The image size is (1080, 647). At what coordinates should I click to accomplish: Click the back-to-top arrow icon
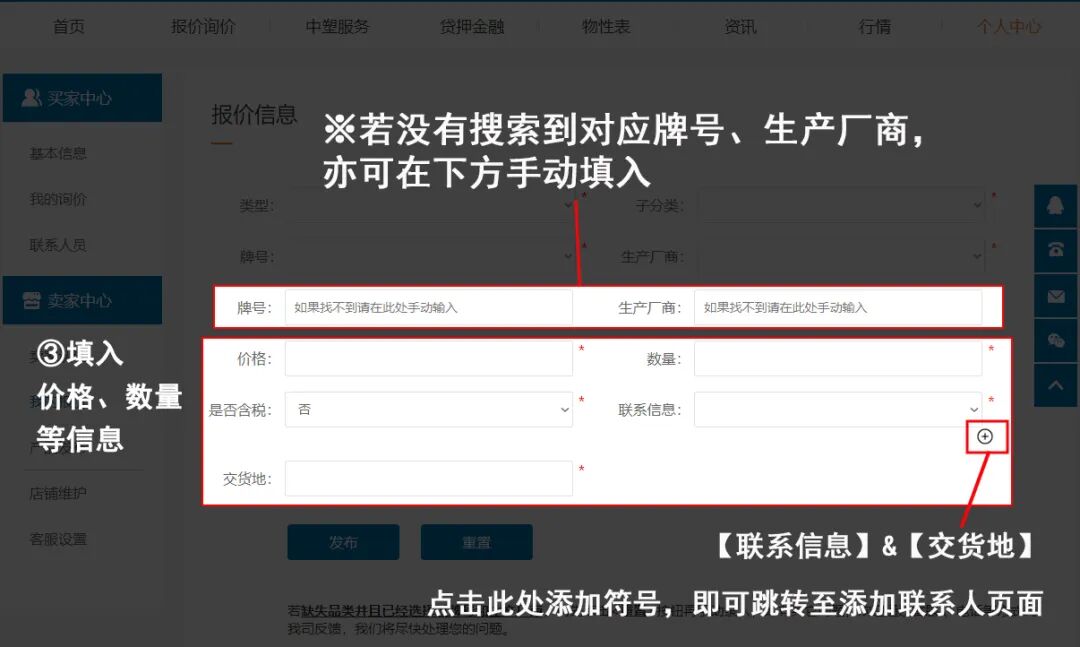pos(1056,385)
